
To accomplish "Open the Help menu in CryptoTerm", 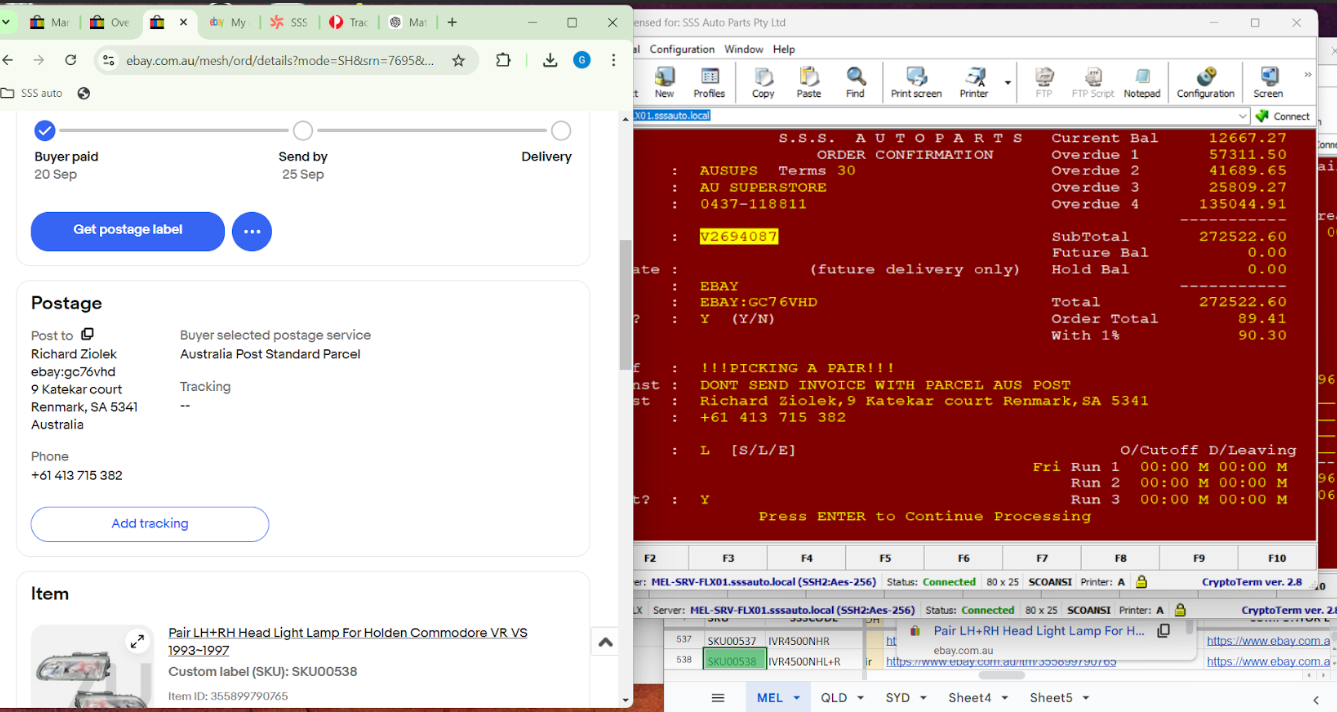I will [784, 49].
